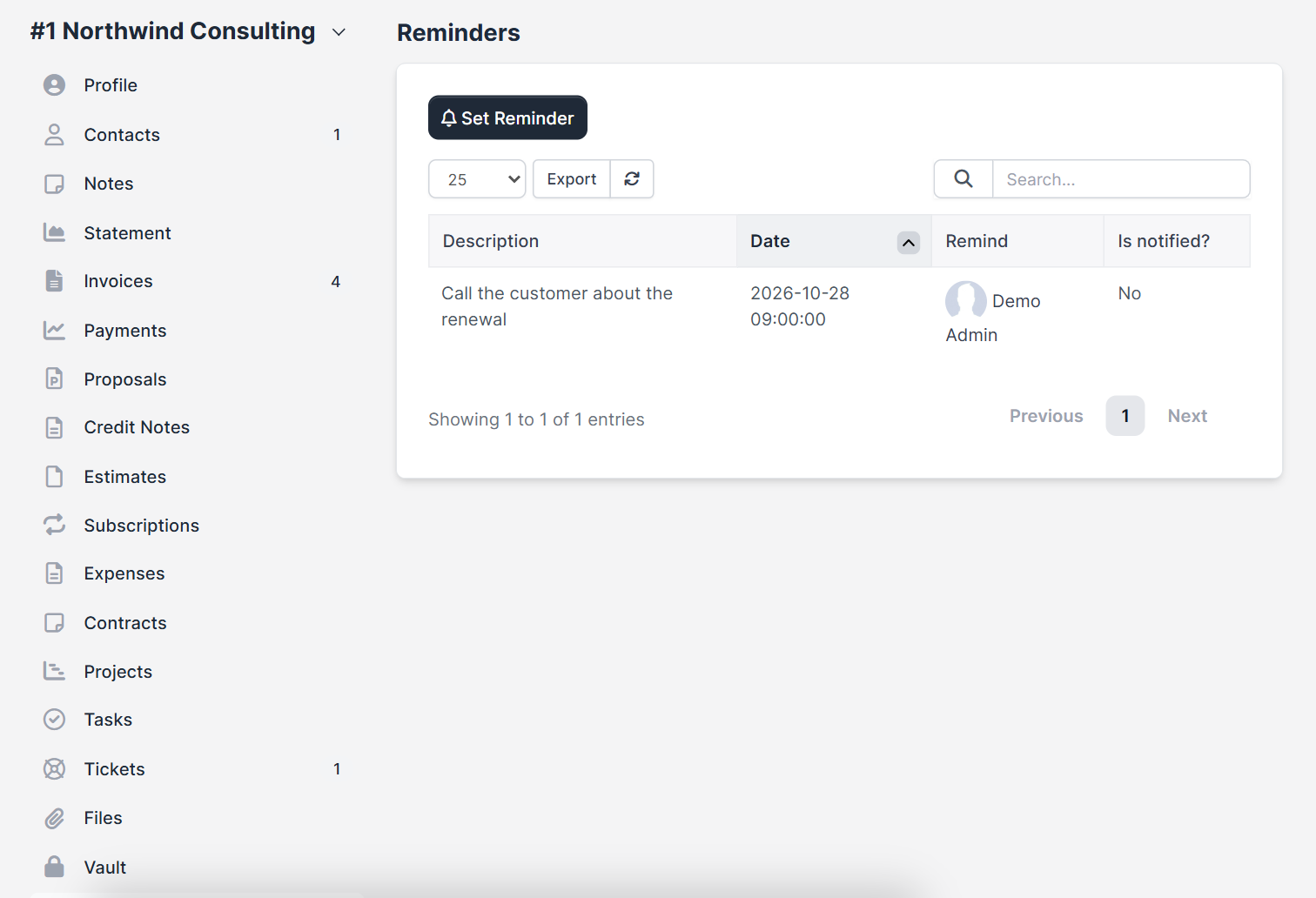Click the Credit Notes file icon
Viewport: 1316px width, 898px height.
[x=54, y=427]
